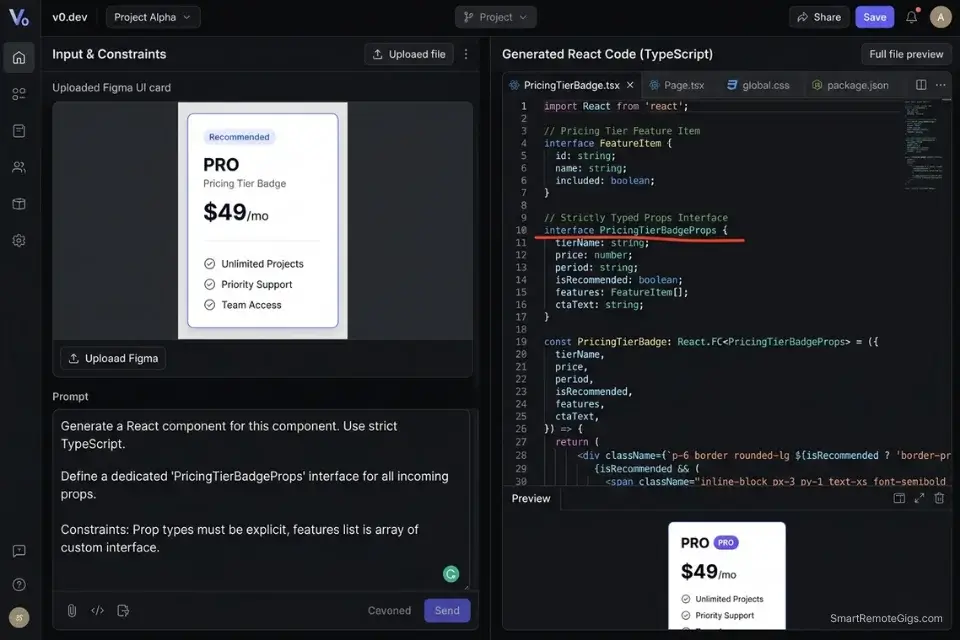Click the 'return (' code line

pyautogui.click(x=577, y=442)
